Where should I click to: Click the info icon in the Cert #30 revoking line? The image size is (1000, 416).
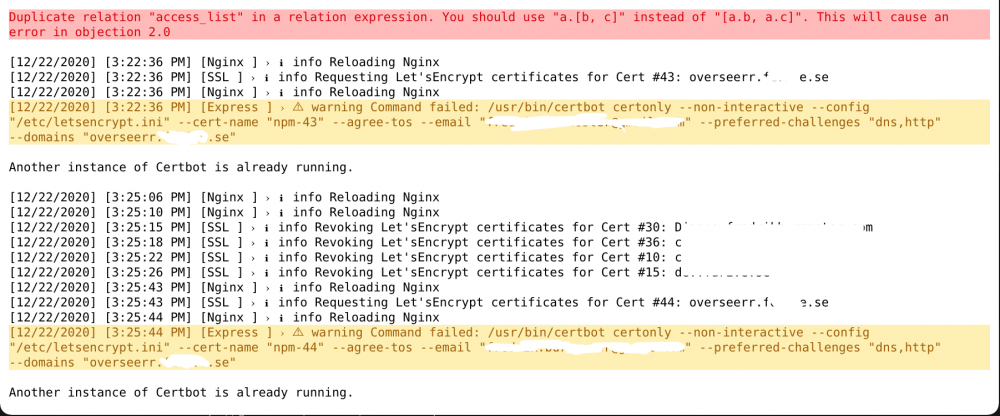click(x=265, y=227)
